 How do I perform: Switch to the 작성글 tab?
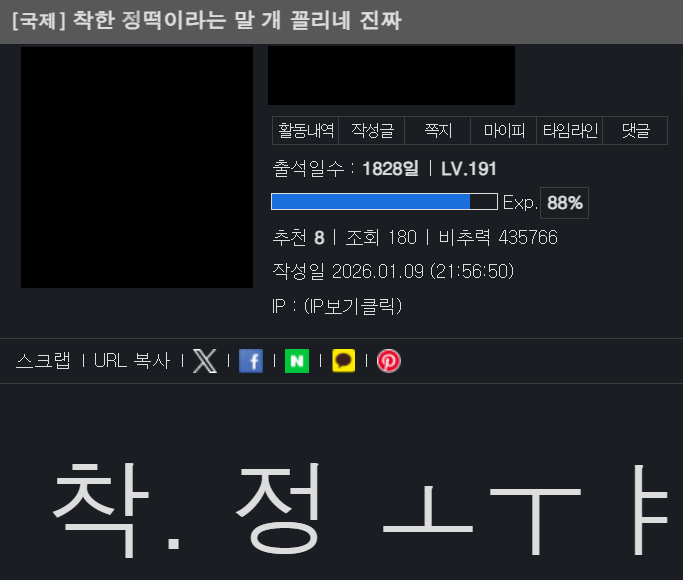tap(372, 130)
